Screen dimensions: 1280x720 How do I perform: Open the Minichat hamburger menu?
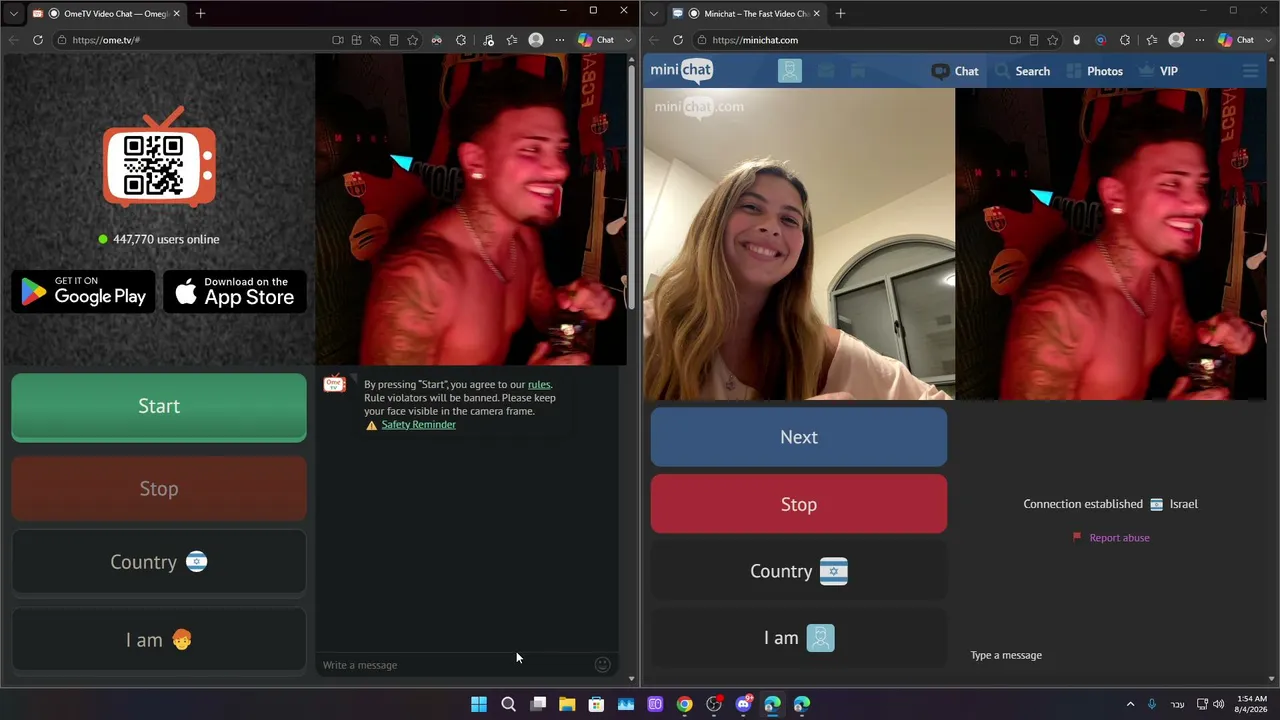point(1250,71)
